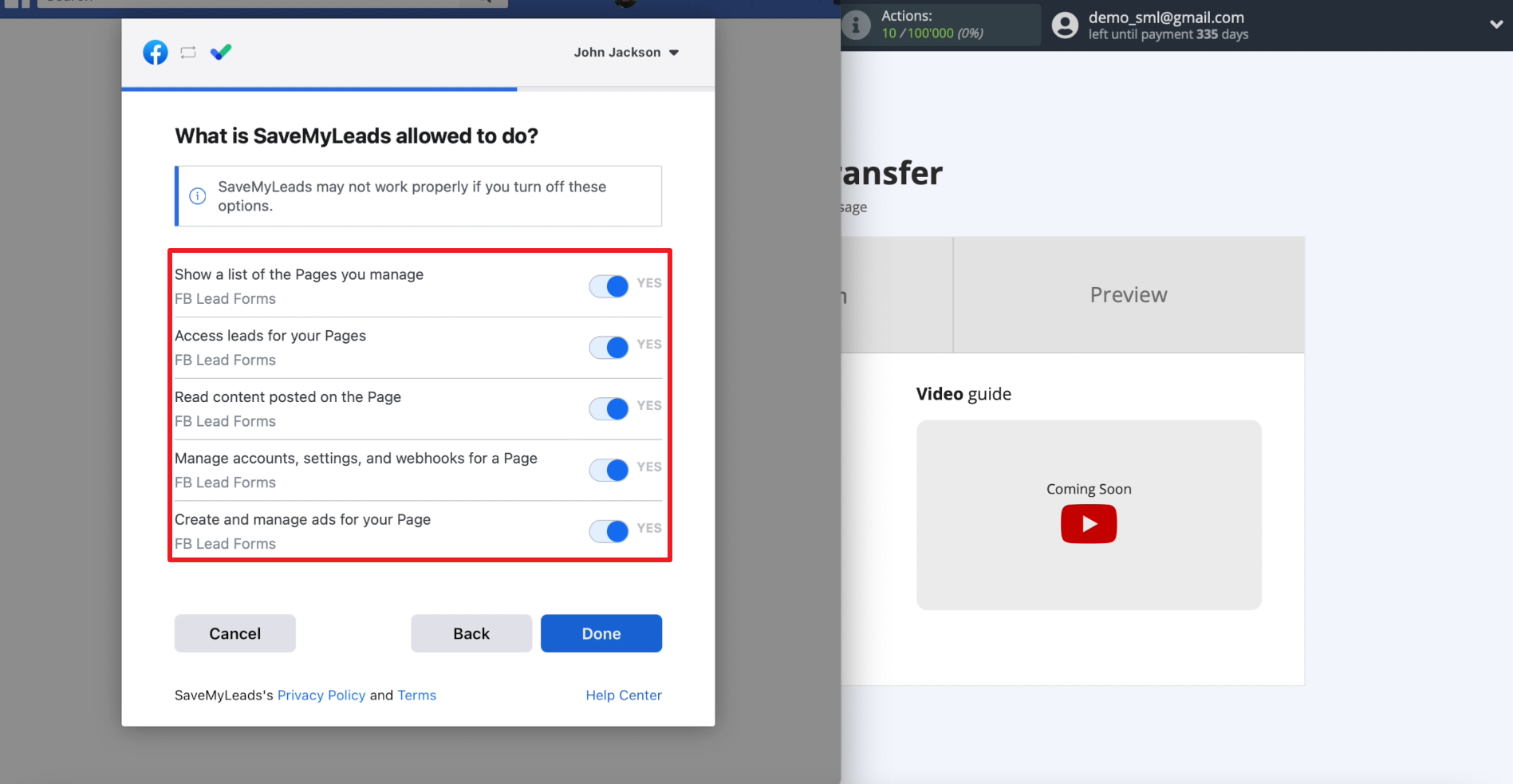Image resolution: width=1513 pixels, height=784 pixels.
Task: Switch to the Preview tab
Action: coord(1129,295)
